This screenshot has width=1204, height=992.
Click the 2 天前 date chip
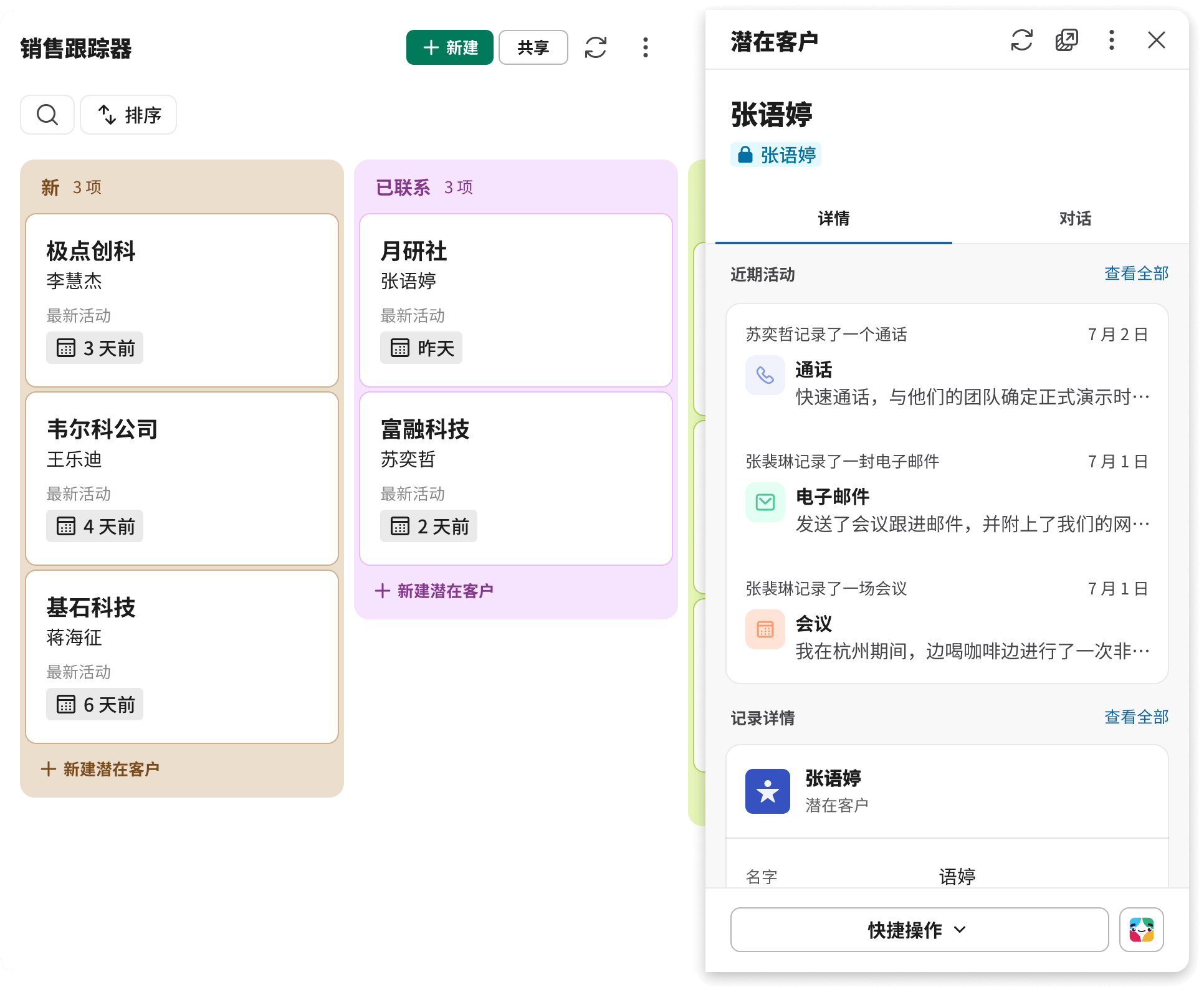(429, 526)
